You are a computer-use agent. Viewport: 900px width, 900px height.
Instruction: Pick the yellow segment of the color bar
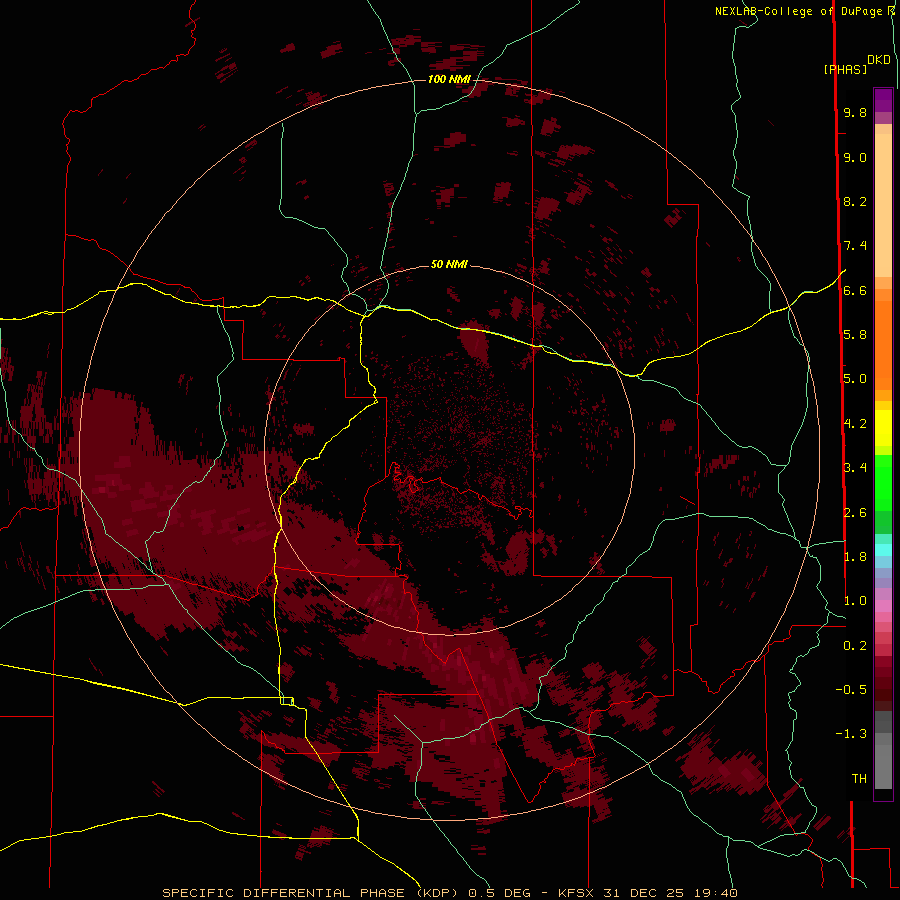click(x=883, y=428)
